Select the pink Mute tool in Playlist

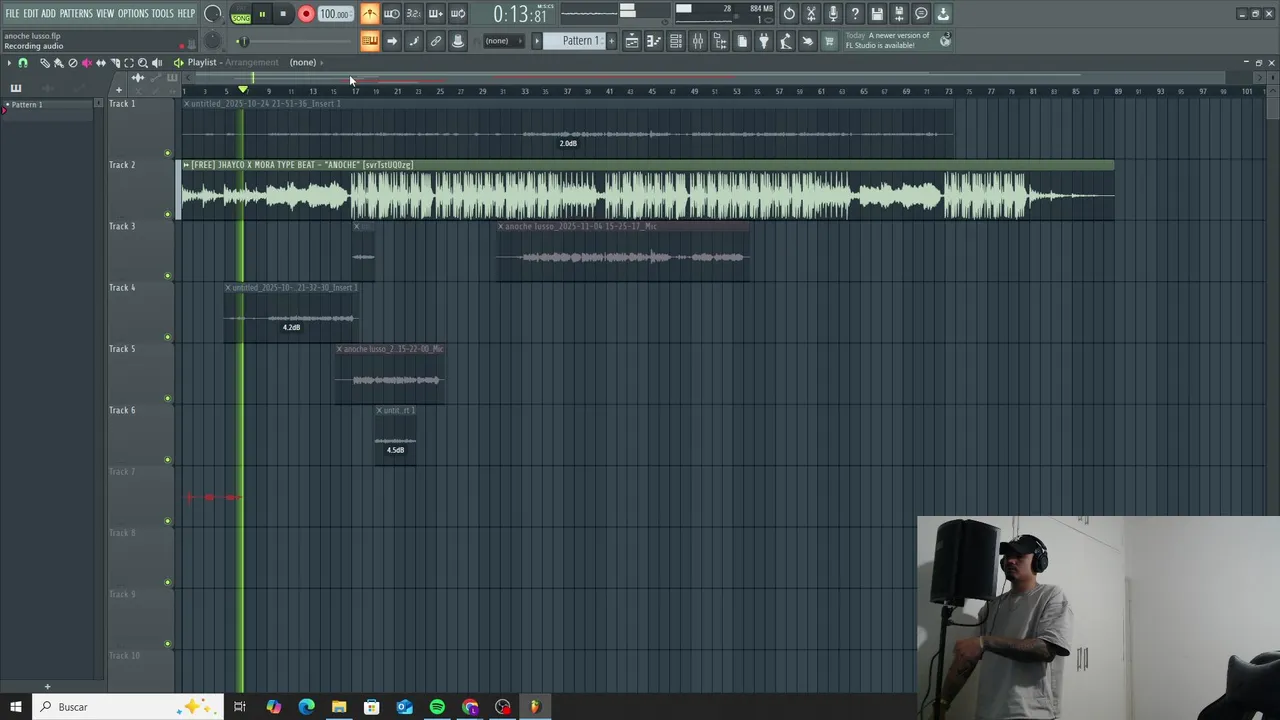pos(87,63)
